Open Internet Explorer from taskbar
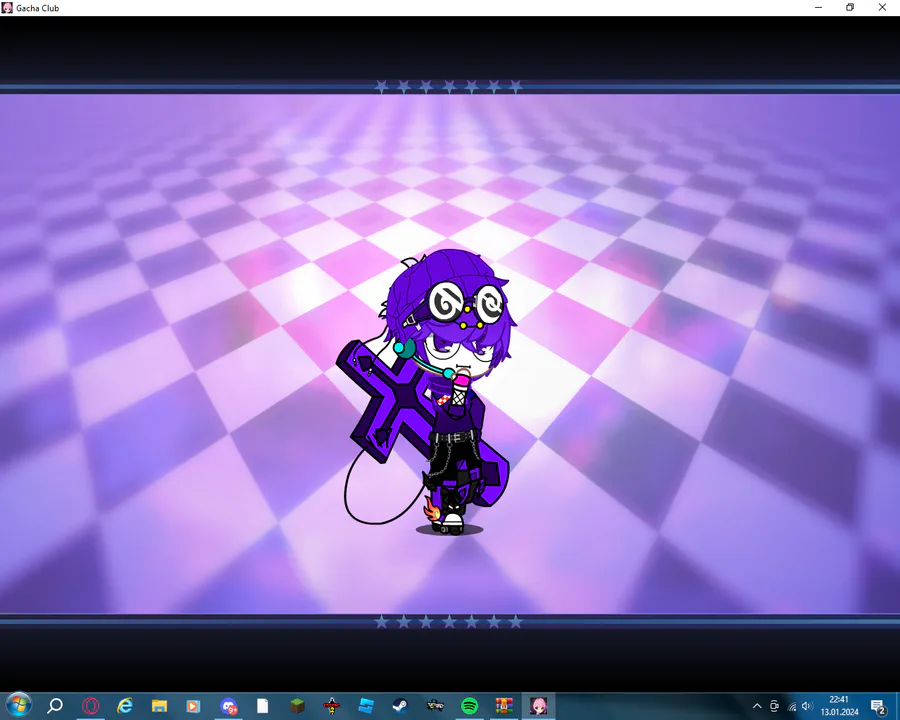This screenshot has height=720, width=900. (x=125, y=706)
